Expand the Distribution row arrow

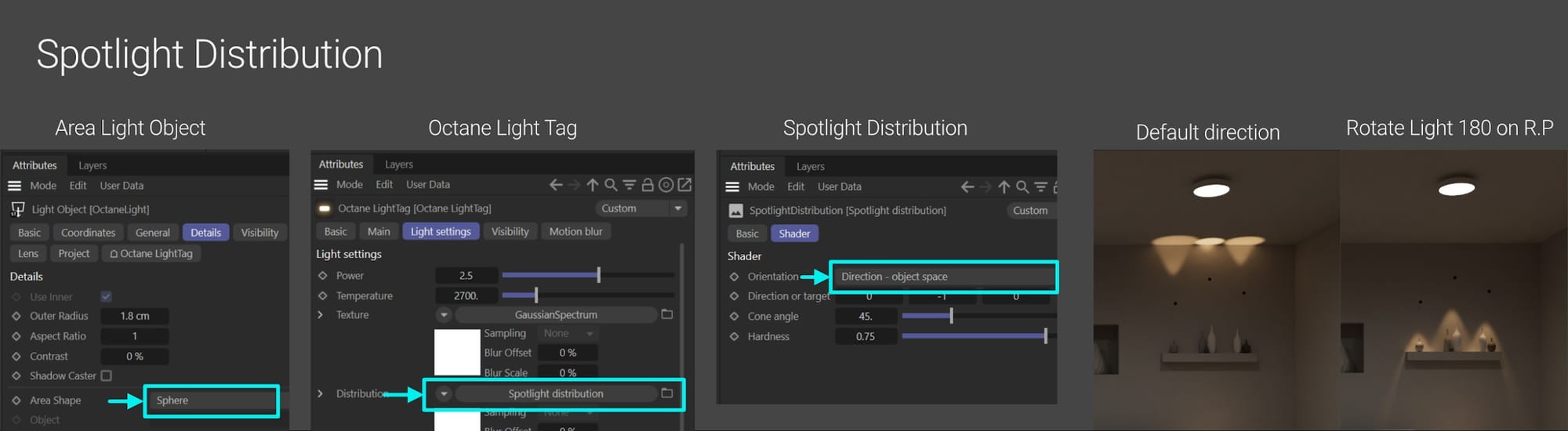tap(320, 393)
